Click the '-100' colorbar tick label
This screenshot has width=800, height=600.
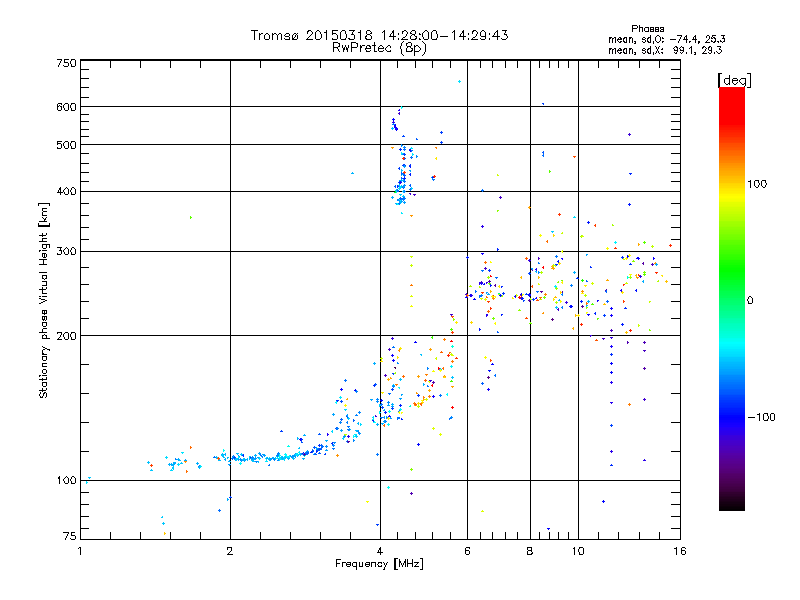pos(761,417)
